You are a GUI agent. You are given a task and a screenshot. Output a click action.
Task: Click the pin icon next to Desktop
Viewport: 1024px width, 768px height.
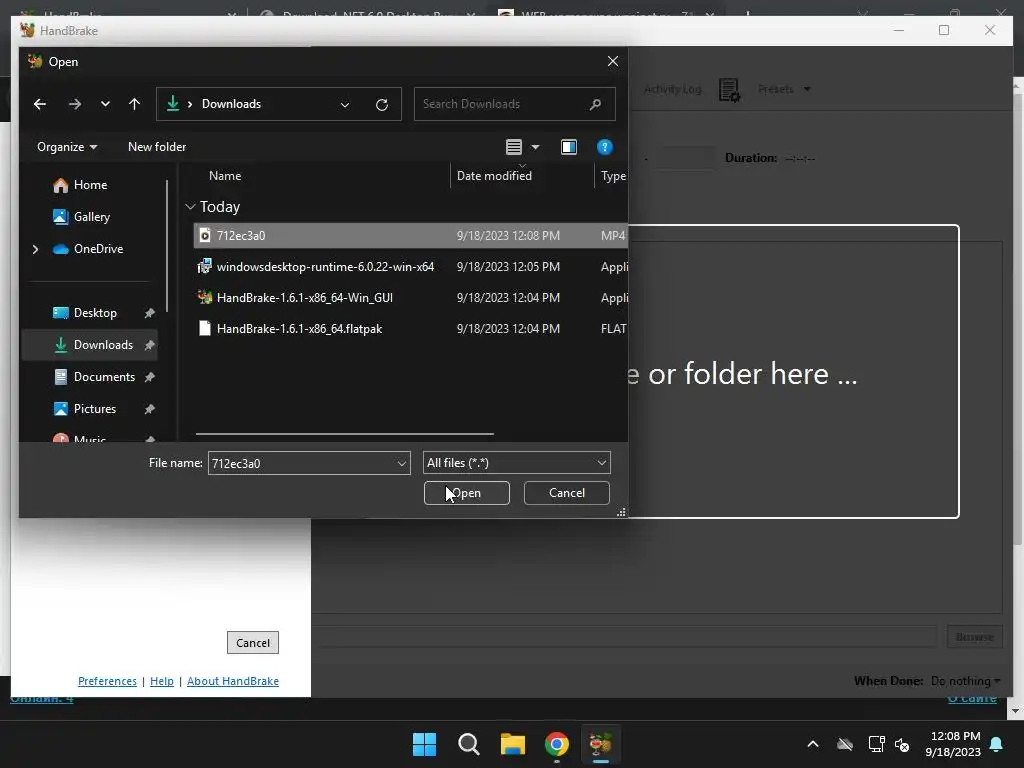point(150,313)
